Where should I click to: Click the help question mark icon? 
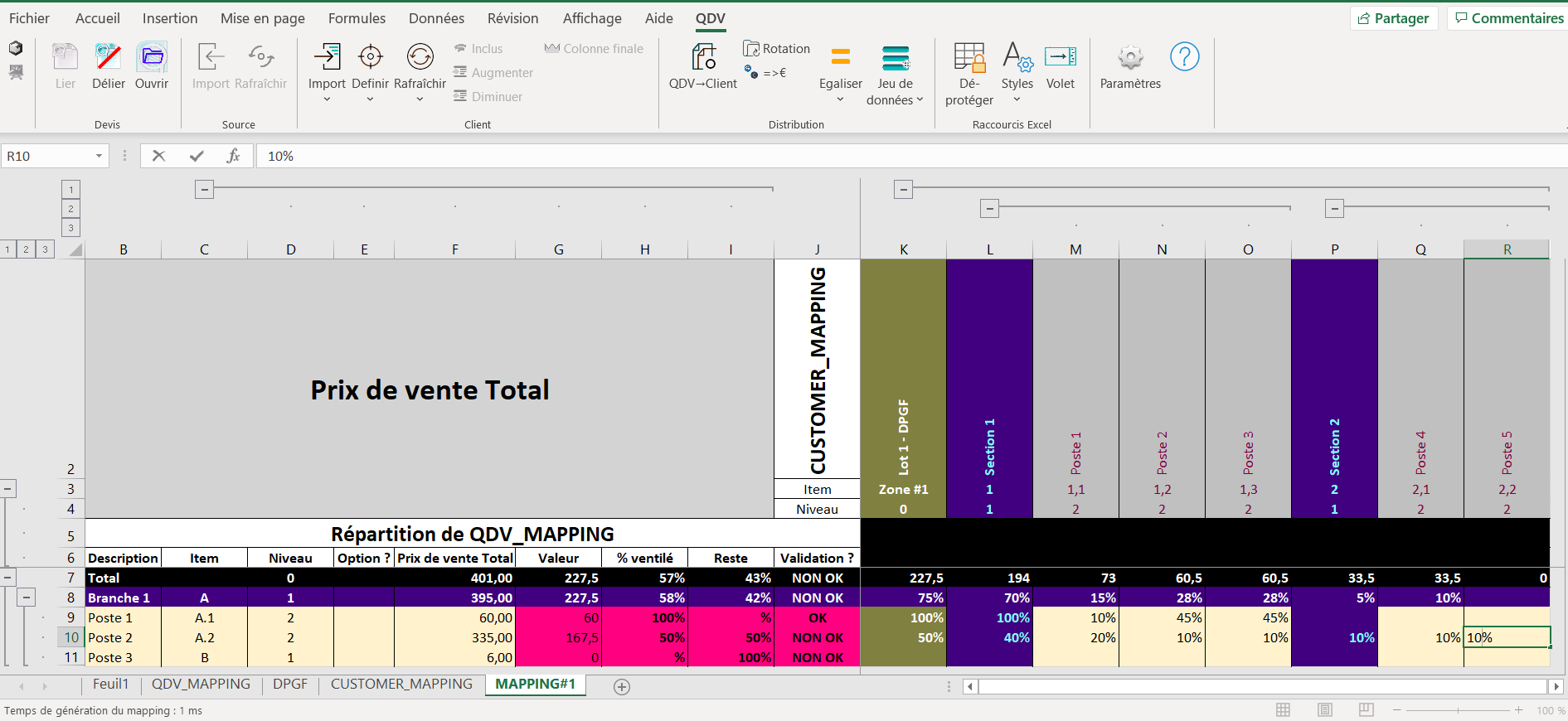[x=1184, y=57]
